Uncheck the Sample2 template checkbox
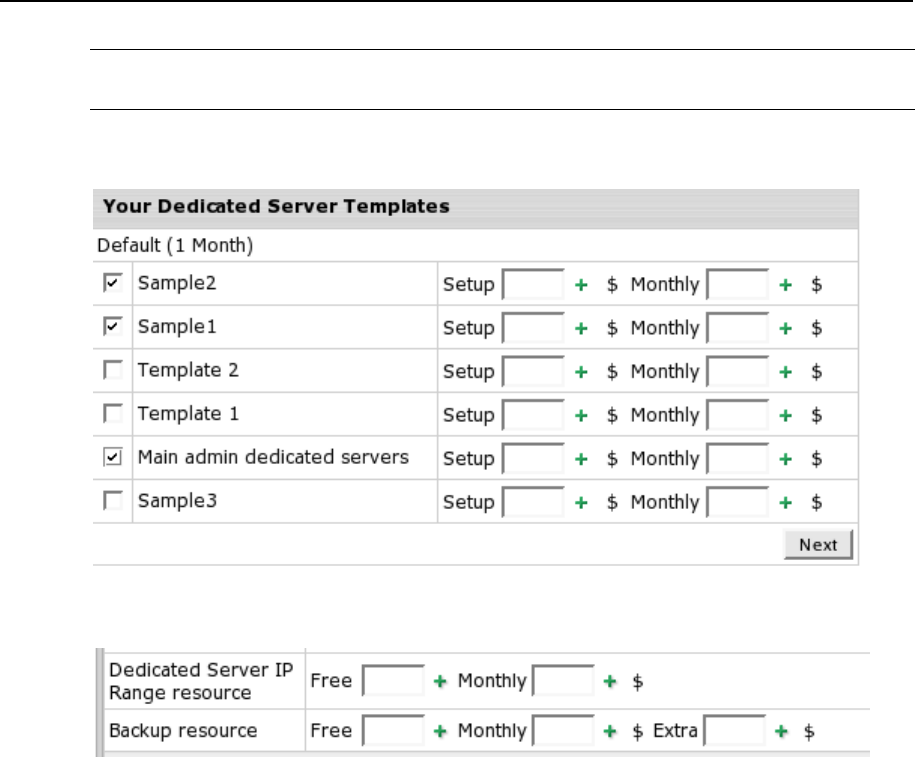 113,284
